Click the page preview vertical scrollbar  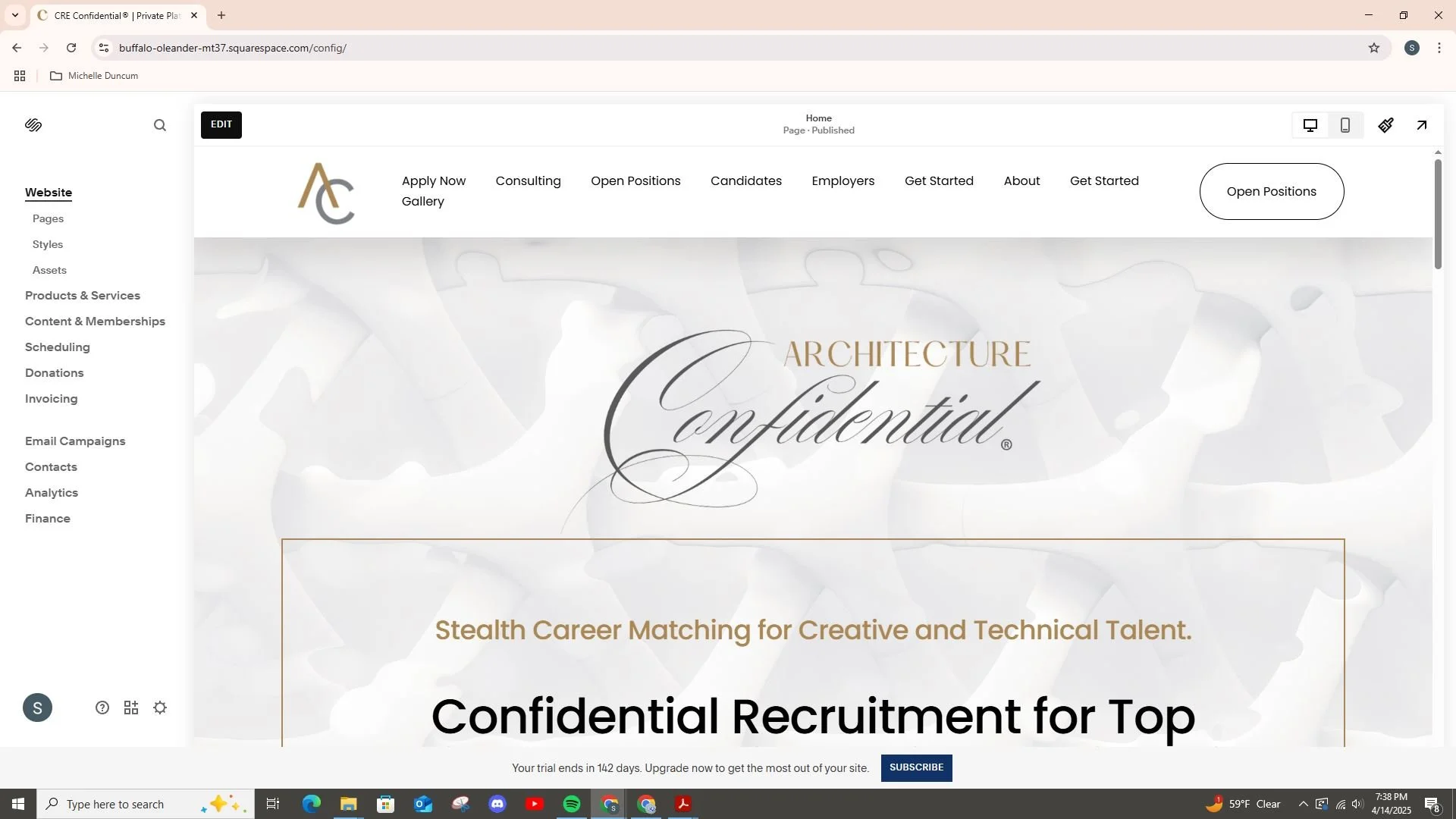[1438, 214]
